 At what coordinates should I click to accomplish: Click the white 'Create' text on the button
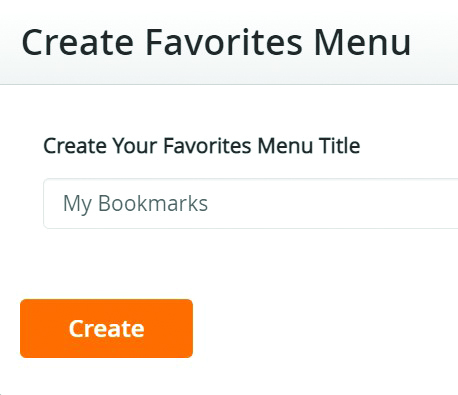[106, 329]
